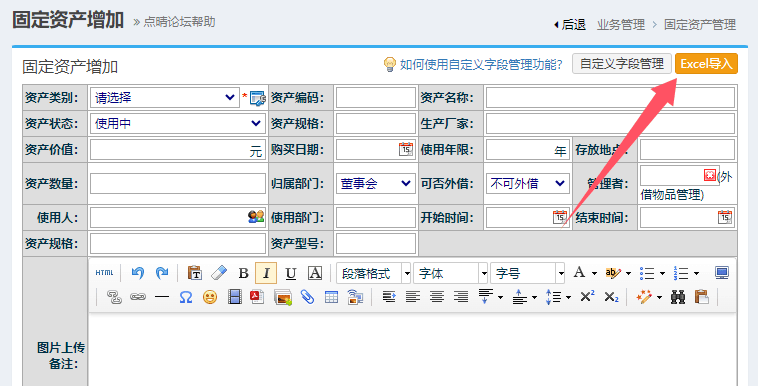Open 可否外借 不可外借 dropdown
This screenshot has width=758, height=386.
click(x=527, y=184)
